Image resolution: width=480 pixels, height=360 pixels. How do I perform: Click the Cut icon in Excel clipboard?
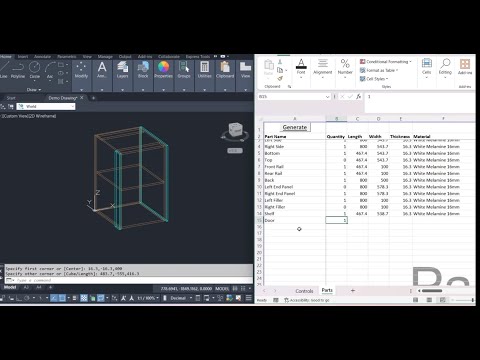coord(280,62)
